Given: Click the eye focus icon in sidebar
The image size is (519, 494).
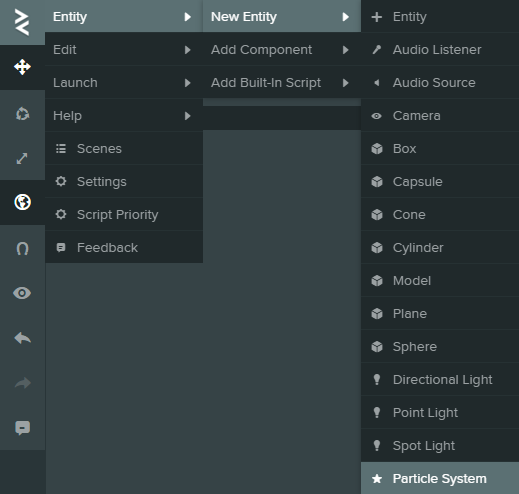Looking at the screenshot, I should click(x=22, y=293).
